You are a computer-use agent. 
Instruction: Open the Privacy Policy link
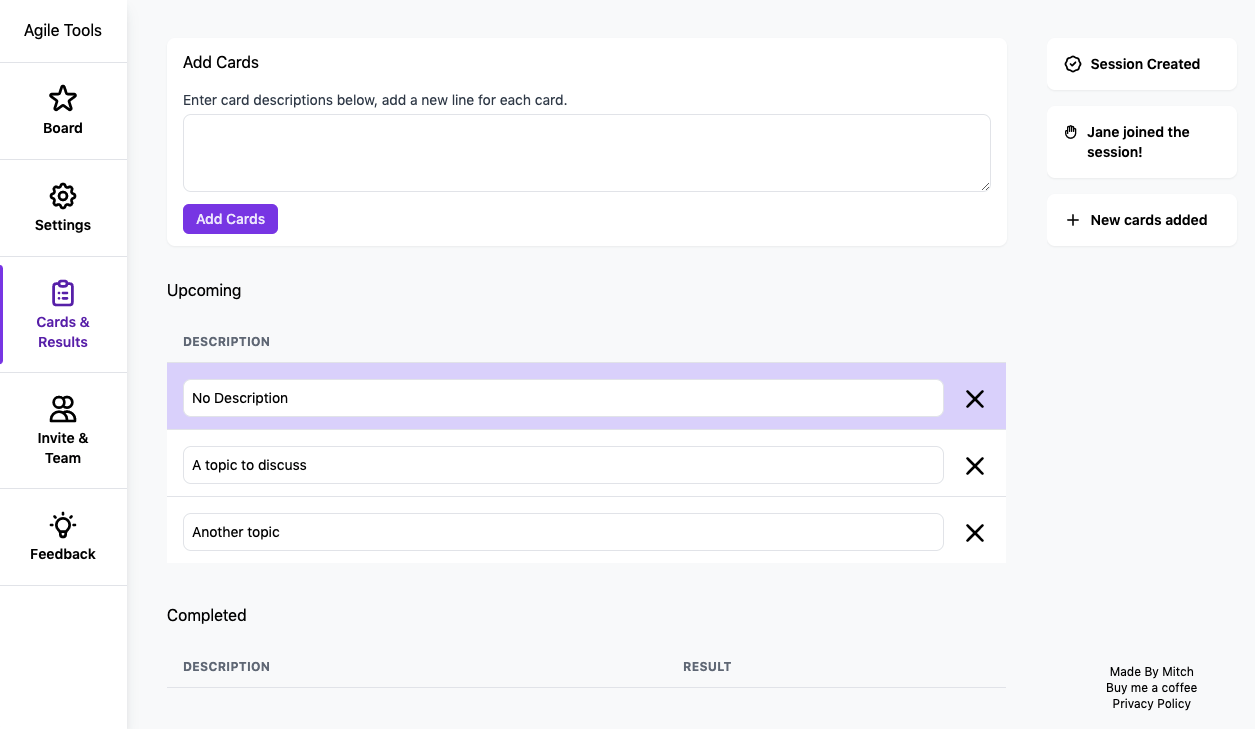pos(1152,704)
